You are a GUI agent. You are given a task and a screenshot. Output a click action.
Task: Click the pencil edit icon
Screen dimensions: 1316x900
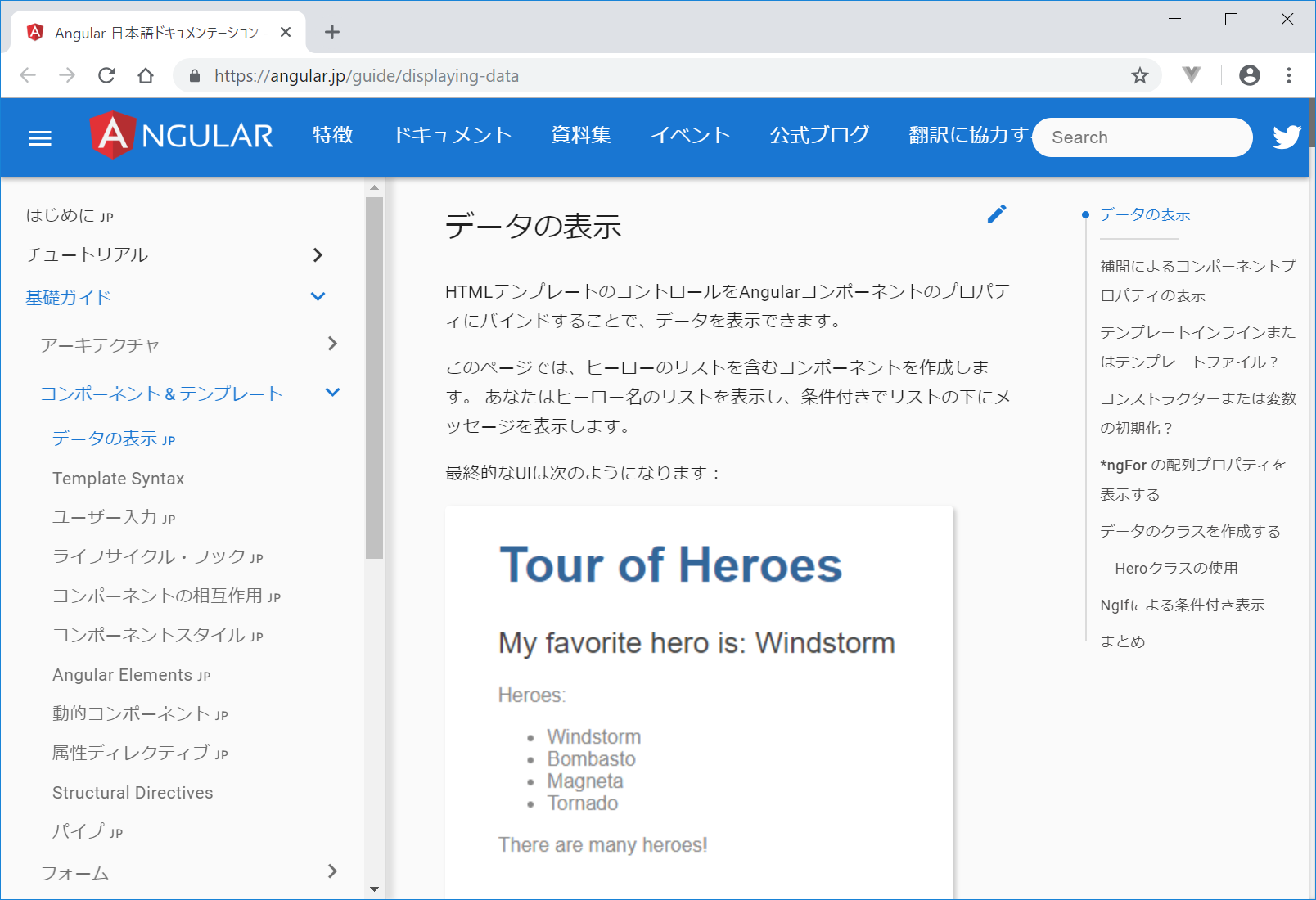click(x=997, y=214)
